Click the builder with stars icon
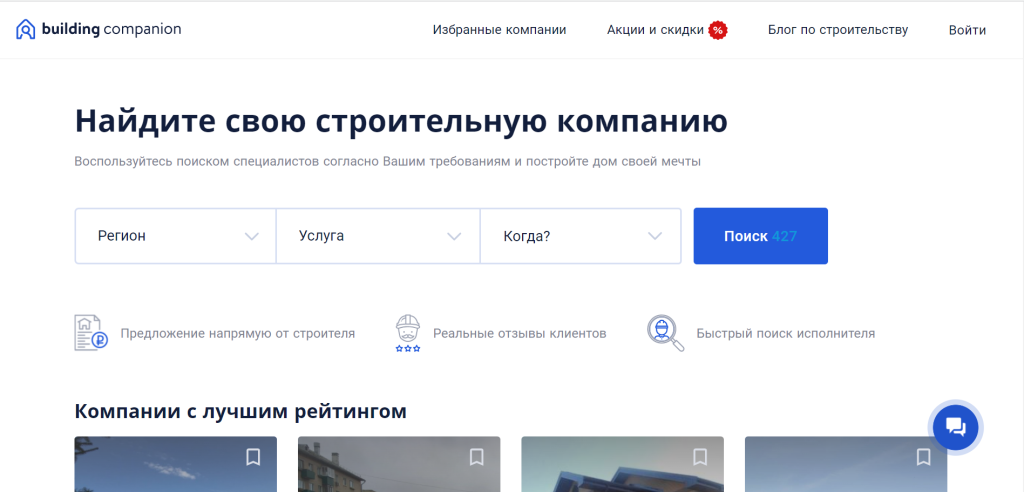This screenshot has width=1024, height=492. 408,333
